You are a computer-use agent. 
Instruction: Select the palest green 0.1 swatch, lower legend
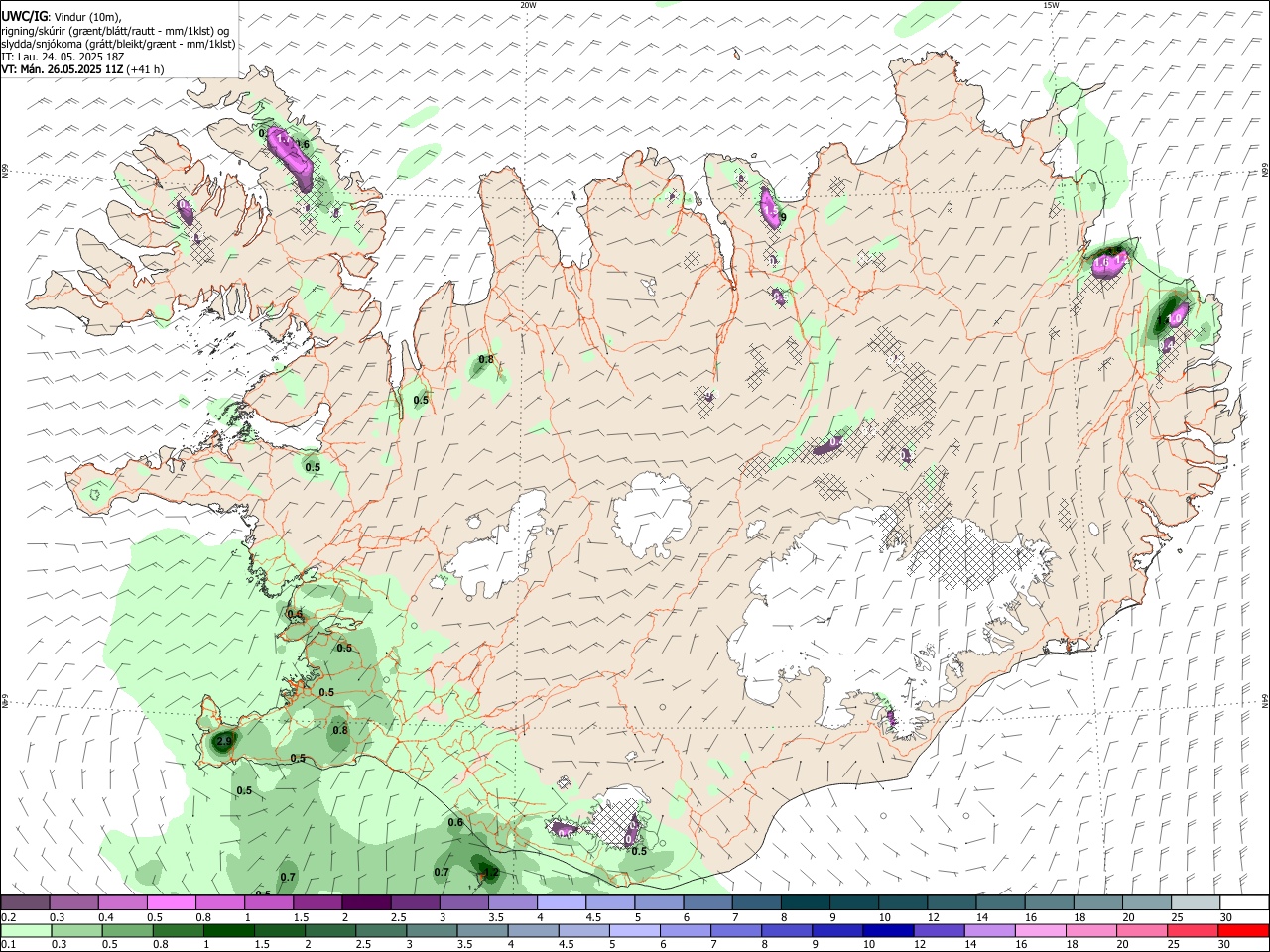click(x=26, y=930)
